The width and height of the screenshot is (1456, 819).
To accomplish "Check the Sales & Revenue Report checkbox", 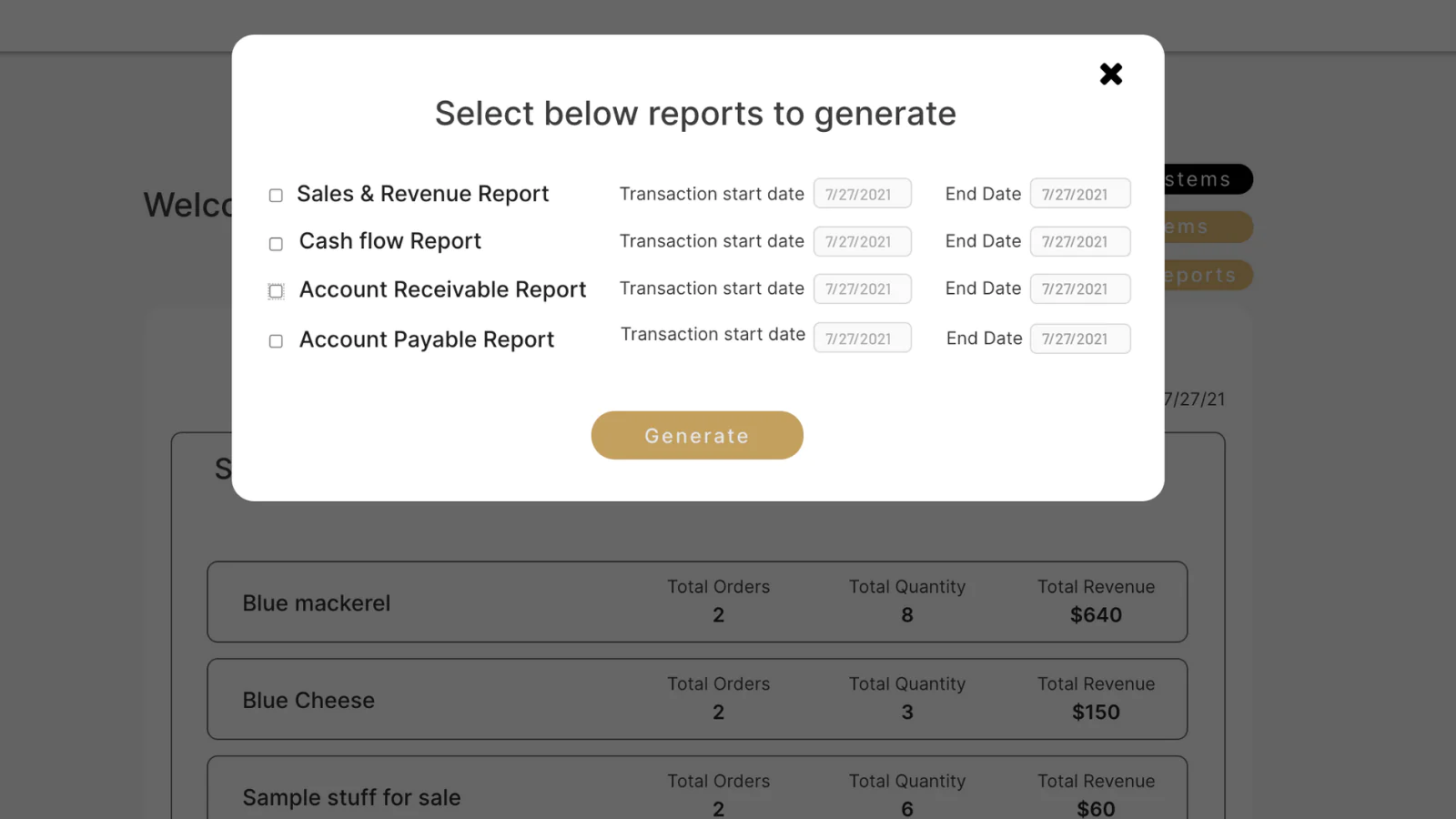I will (276, 196).
